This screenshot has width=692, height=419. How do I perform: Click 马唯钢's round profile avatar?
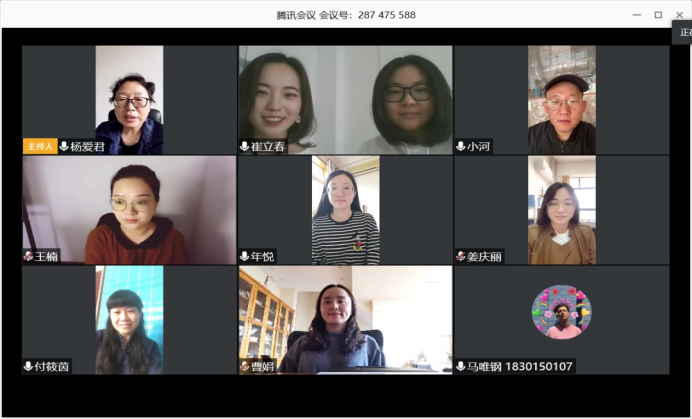tap(561, 312)
